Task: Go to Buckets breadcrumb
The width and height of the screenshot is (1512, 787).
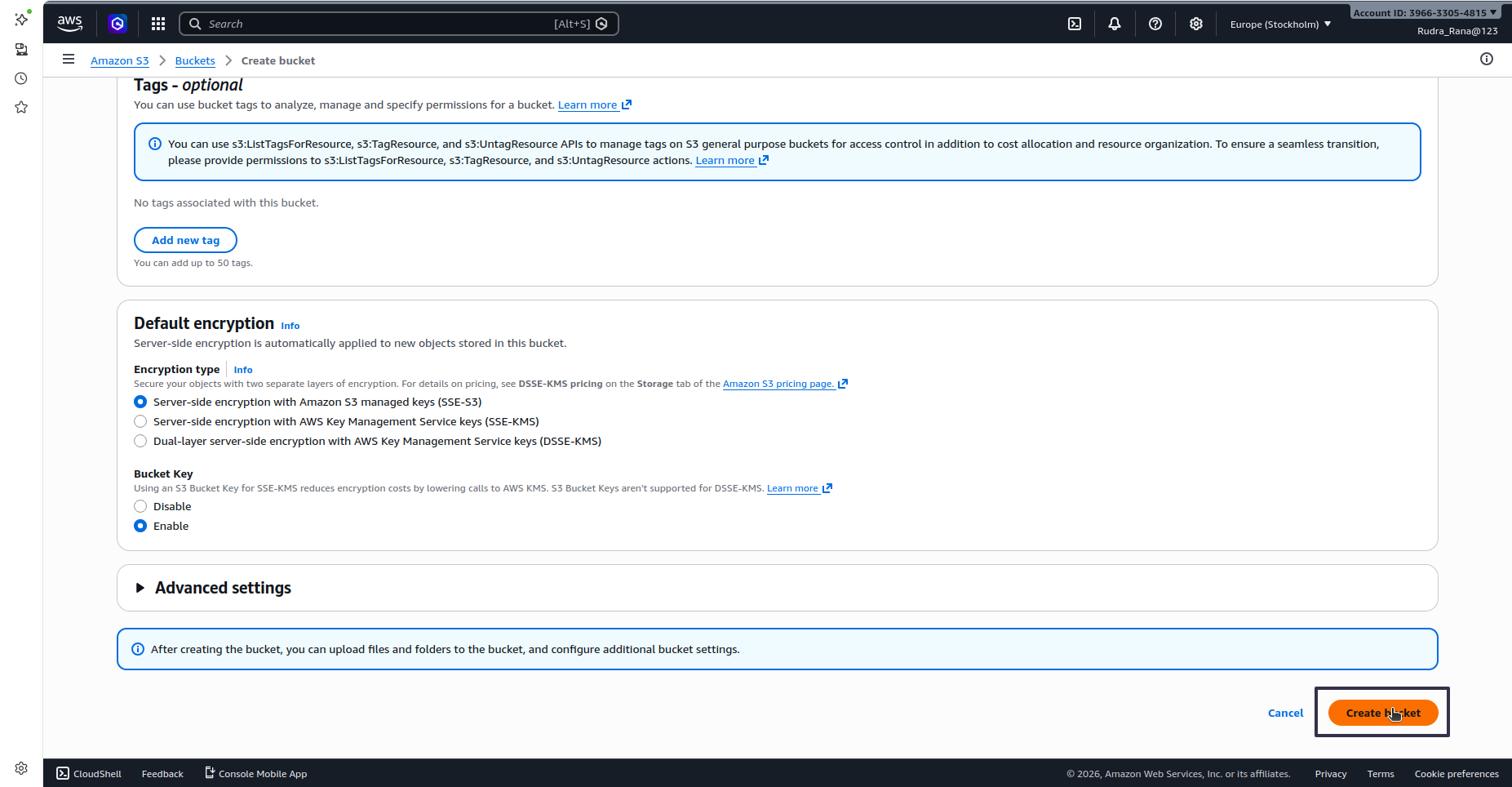Action: point(195,60)
